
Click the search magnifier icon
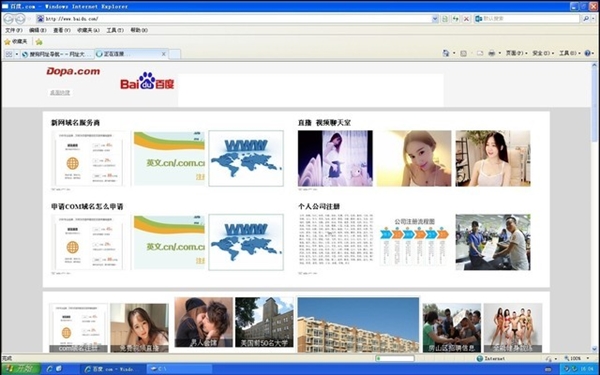coord(586,18)
